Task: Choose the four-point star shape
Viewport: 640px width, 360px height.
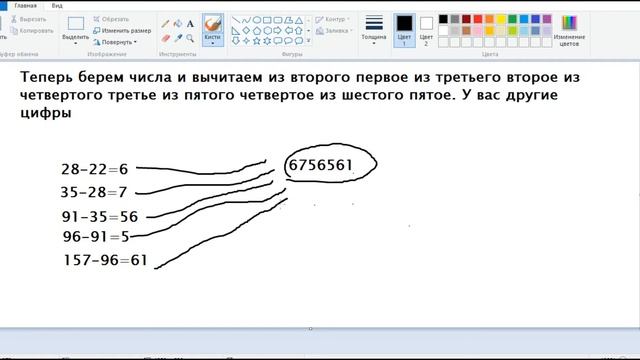Action: 246,40
